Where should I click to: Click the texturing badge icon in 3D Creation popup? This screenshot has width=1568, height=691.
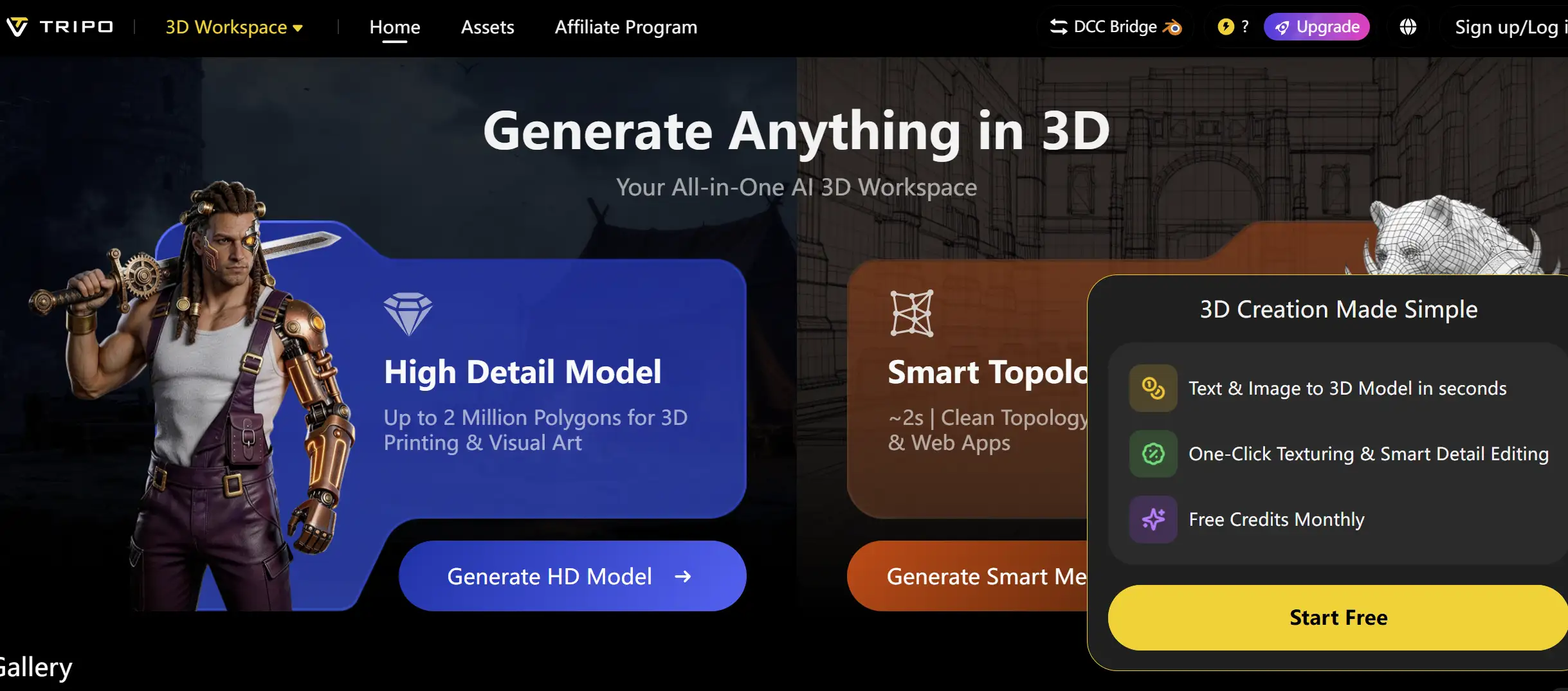pos(1153,454)
